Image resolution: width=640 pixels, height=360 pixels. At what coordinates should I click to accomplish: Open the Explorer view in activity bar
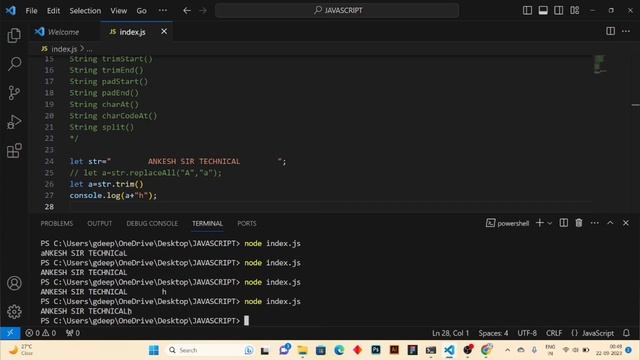click(14, 35)
